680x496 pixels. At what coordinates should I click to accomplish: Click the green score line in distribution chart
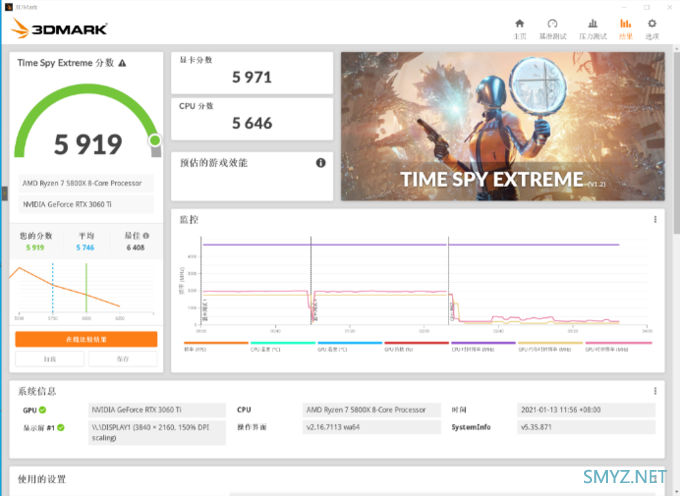tap(86, 287)
